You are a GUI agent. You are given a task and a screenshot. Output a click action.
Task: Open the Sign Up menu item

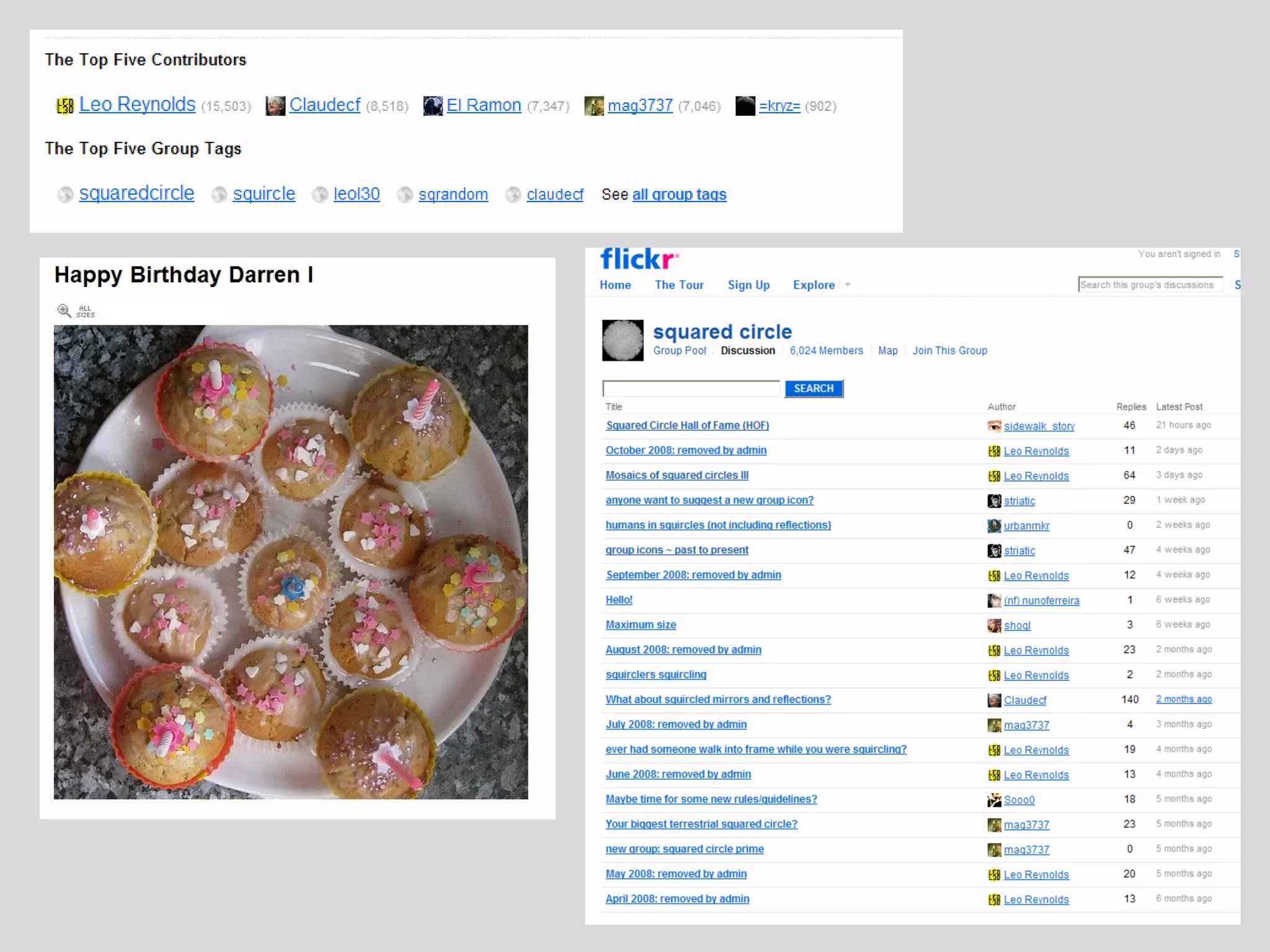[748, 285]
